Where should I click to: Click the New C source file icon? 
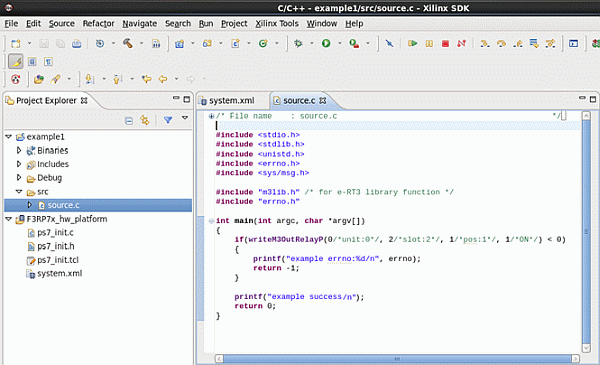pyautogui.click(x=235, y=44)
